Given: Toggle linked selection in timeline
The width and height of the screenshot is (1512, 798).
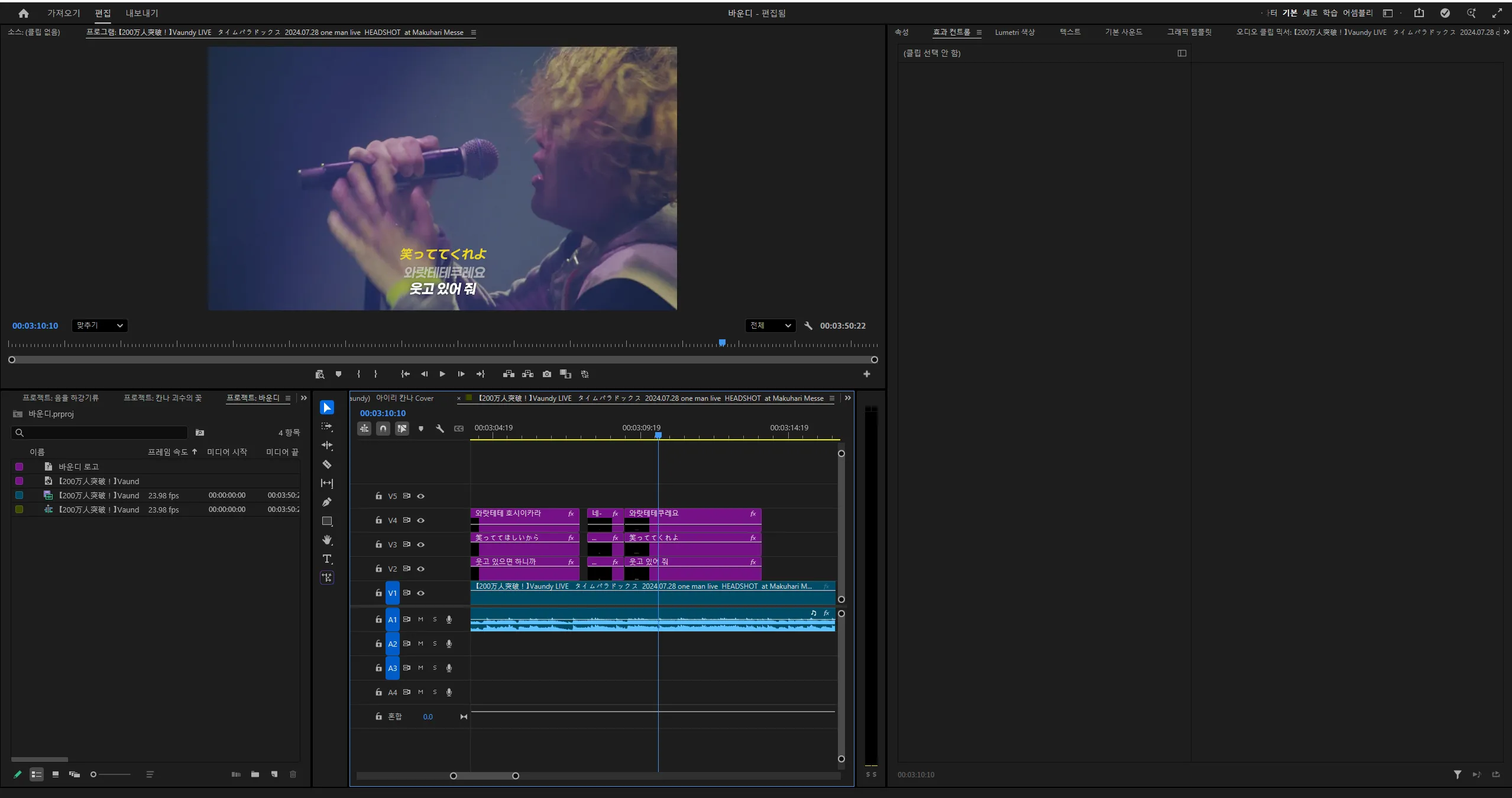Looking at the screenshot, I should point(402,429).
